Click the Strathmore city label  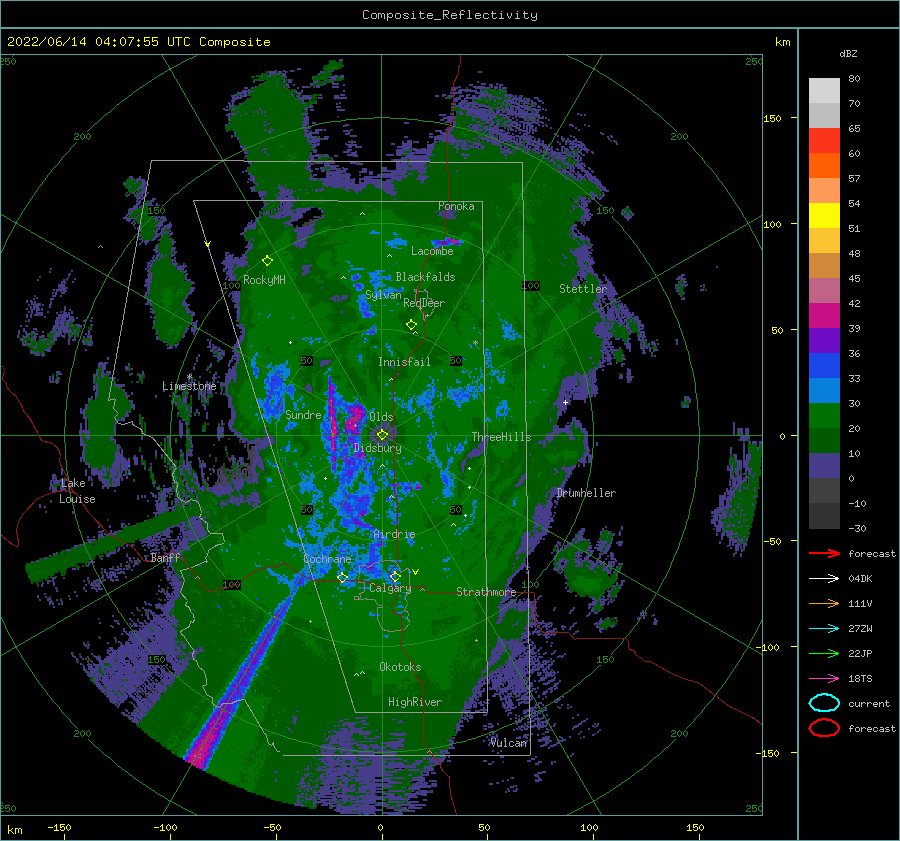486,591
